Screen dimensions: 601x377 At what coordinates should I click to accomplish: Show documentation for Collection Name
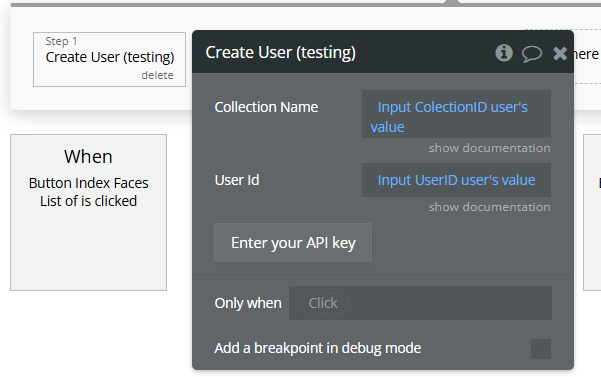pos(489,148)
